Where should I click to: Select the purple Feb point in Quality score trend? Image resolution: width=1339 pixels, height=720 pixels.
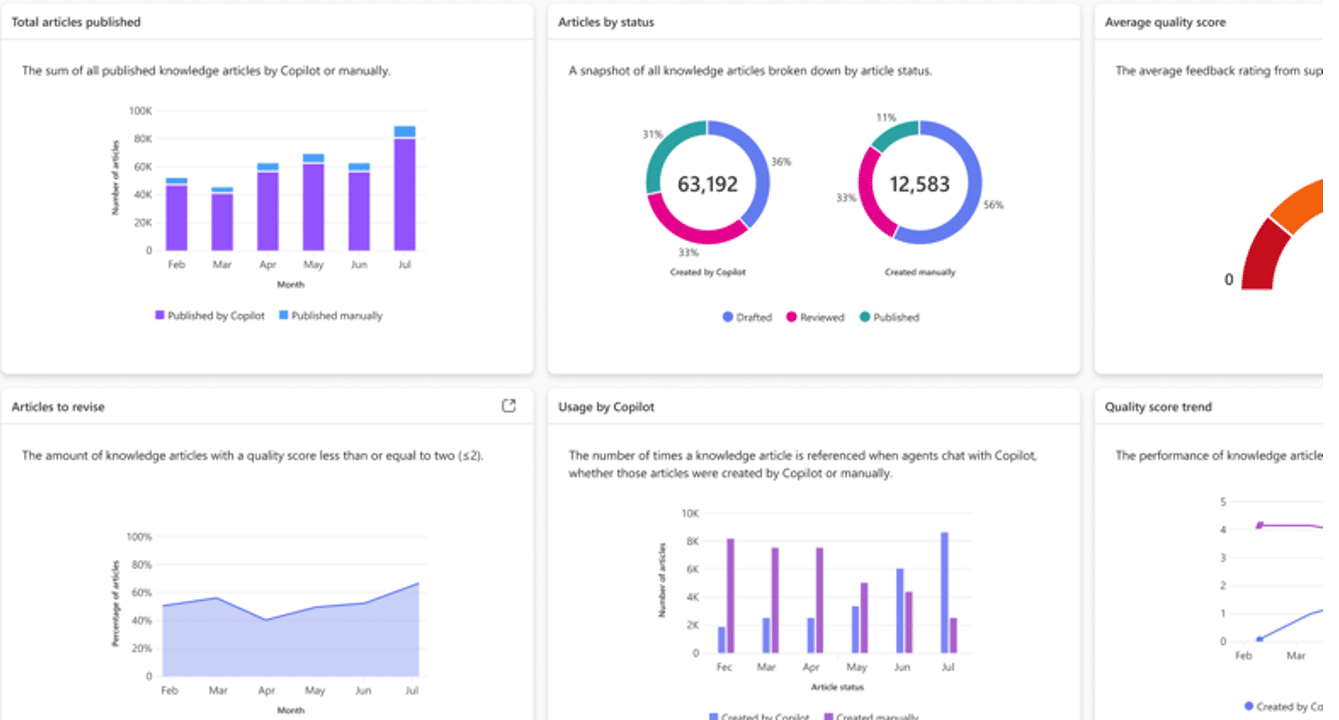(x=1260, y=525)
